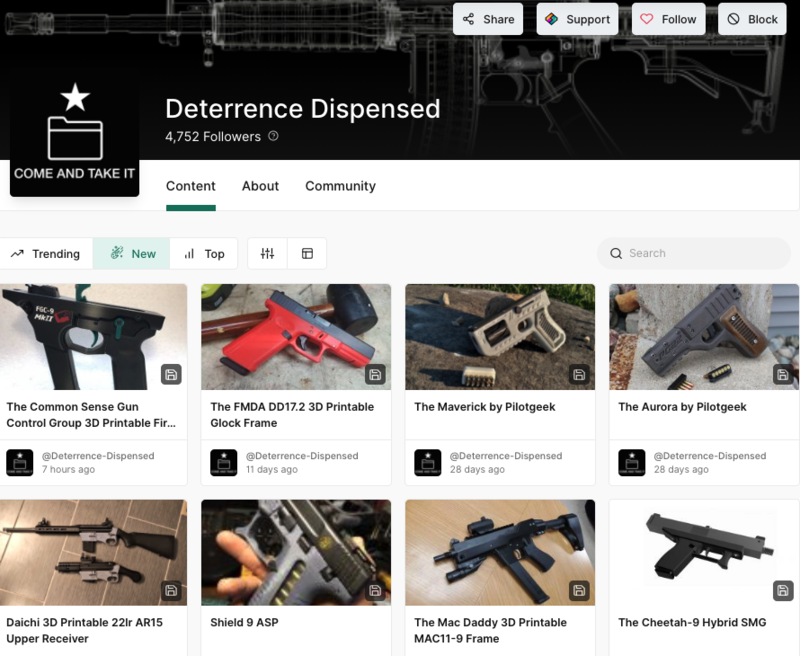Screen dimensions: 800x656
Task: Select the Top sort option
Action: (x=204, y=254)
